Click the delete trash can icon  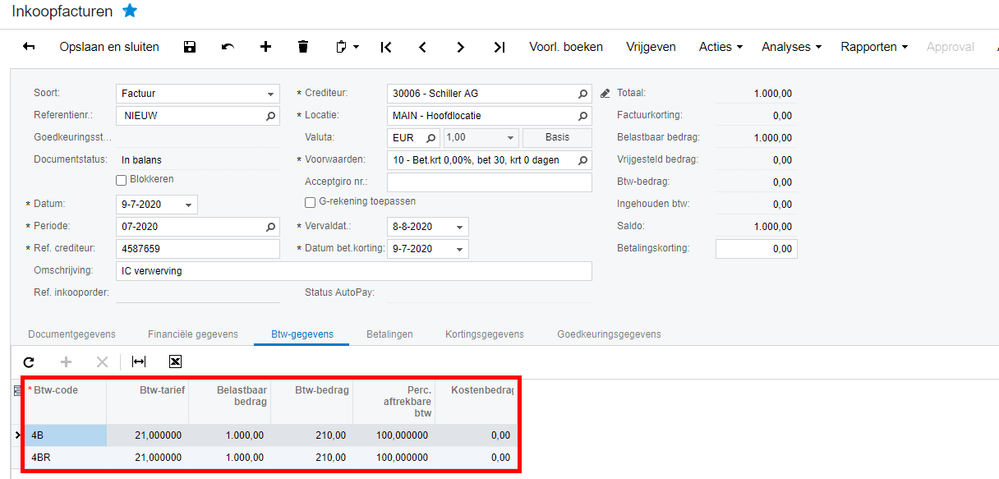tap(303, 47)
